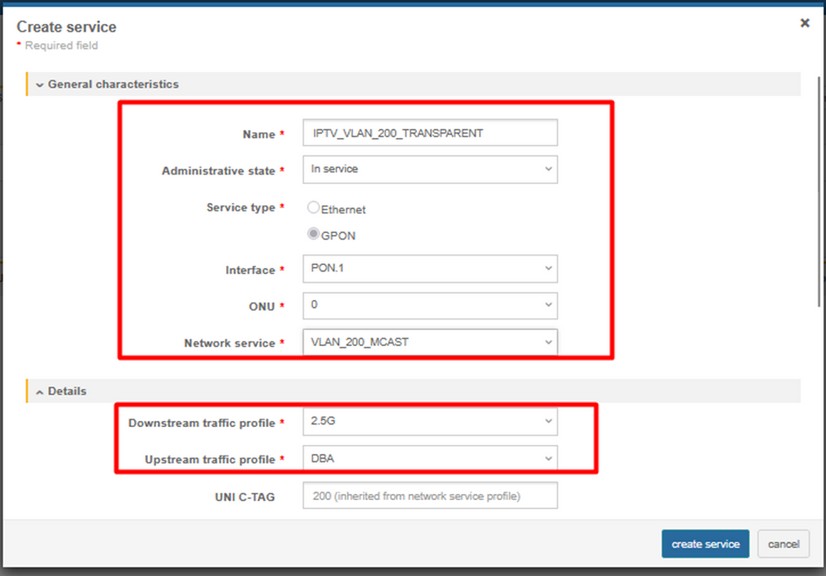Cancel the service creation
The image size is (826, 576).
tap(783, 544)
